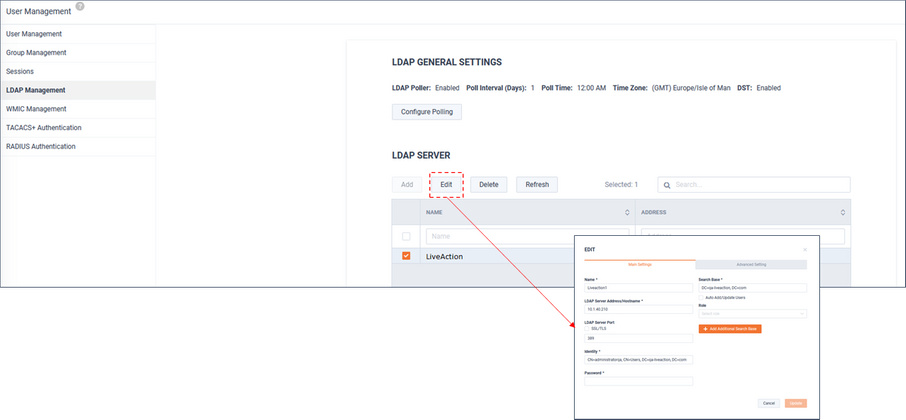Switch to Advanced Setting tab

(751, 265)
